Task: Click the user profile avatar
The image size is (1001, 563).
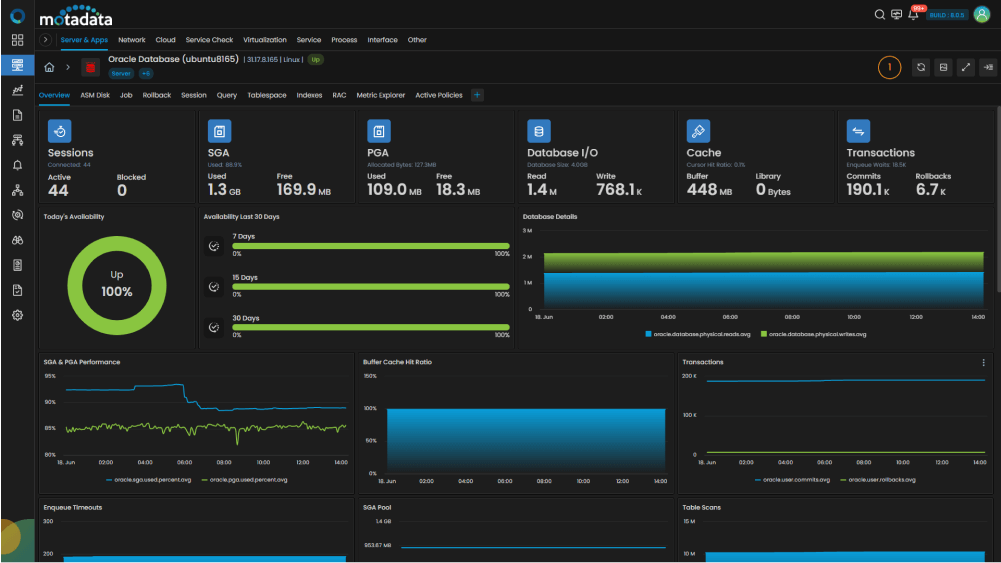Action: 982,15
